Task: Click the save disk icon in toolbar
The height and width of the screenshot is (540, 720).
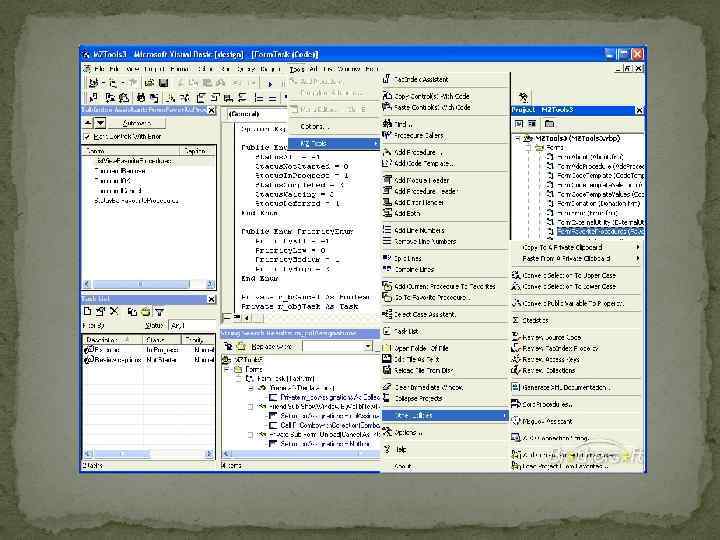Action: [163, 83]
